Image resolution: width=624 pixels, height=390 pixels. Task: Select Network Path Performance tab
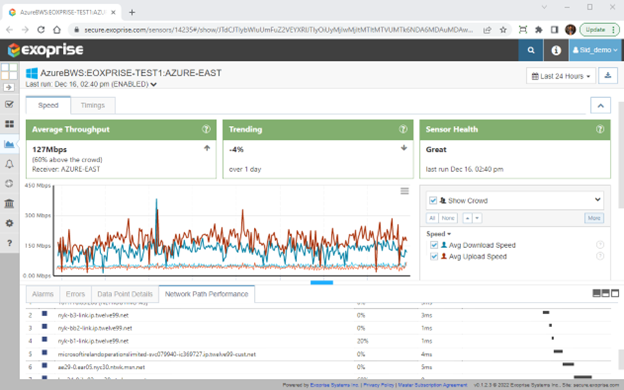coord(207,294)
